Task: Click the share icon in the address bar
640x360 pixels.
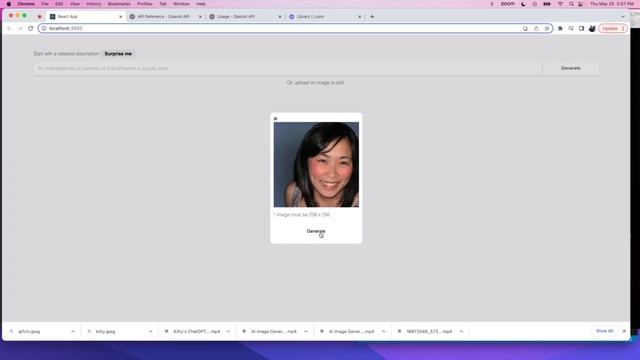Action: tap(536, 29)
